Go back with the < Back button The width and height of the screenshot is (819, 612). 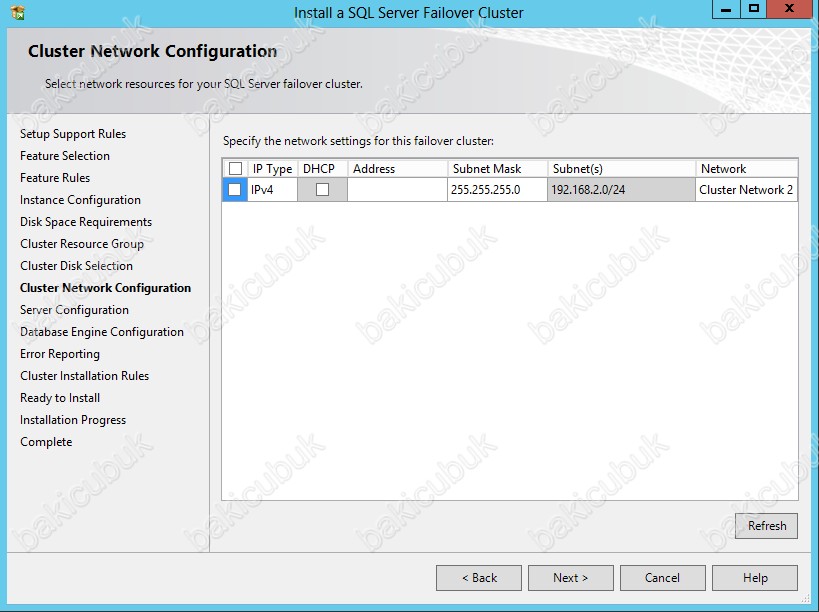tap(479, 578)
